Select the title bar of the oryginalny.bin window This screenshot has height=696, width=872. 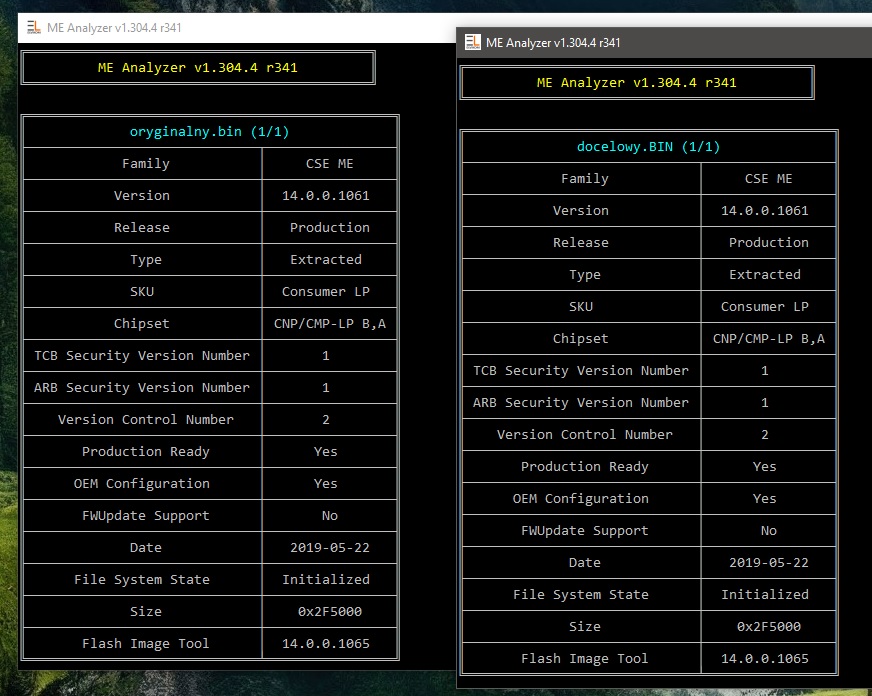[250, 28]
